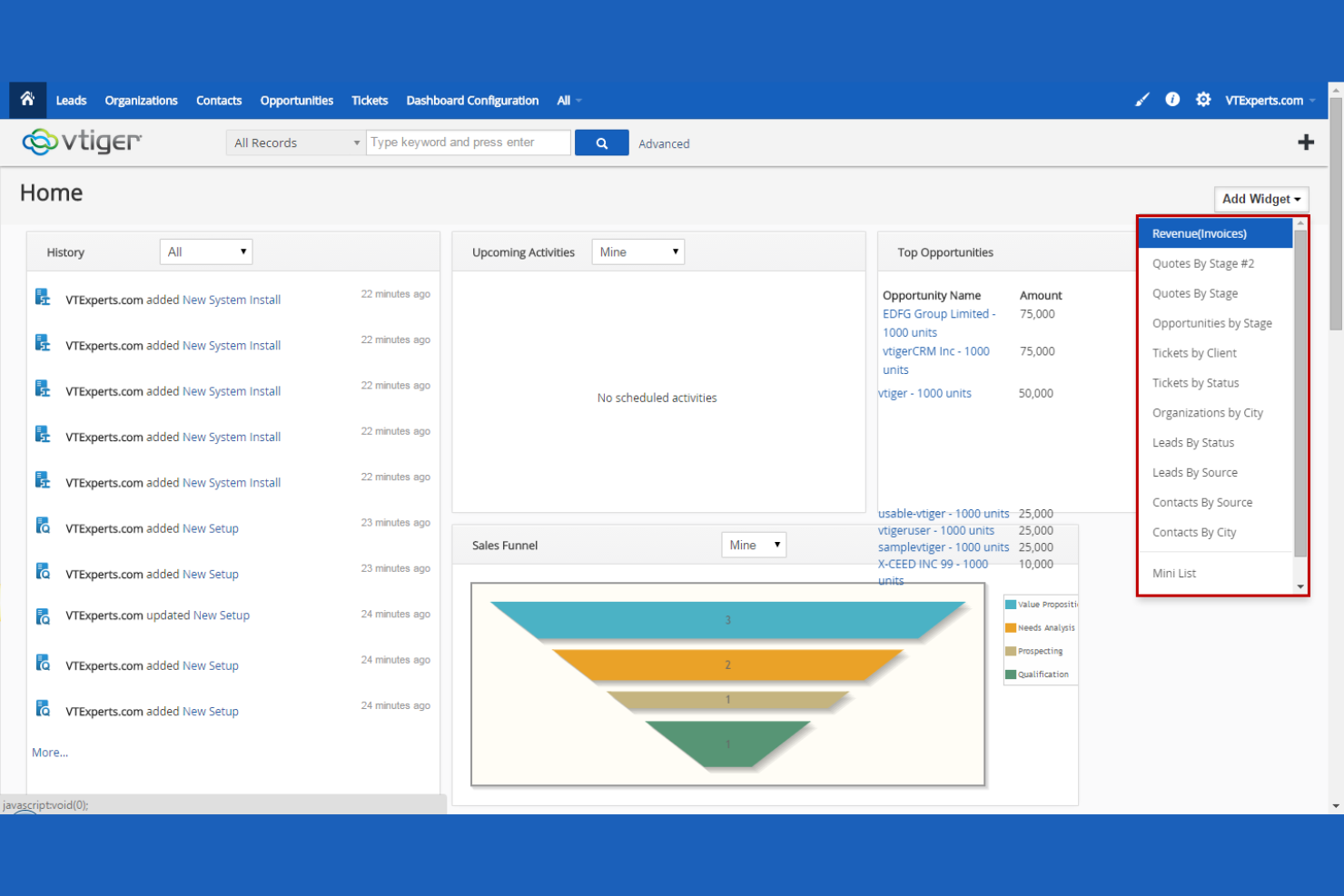Click the keyword search input field
The width and height of the screenshot is (1344, 896).
[469, 143]
